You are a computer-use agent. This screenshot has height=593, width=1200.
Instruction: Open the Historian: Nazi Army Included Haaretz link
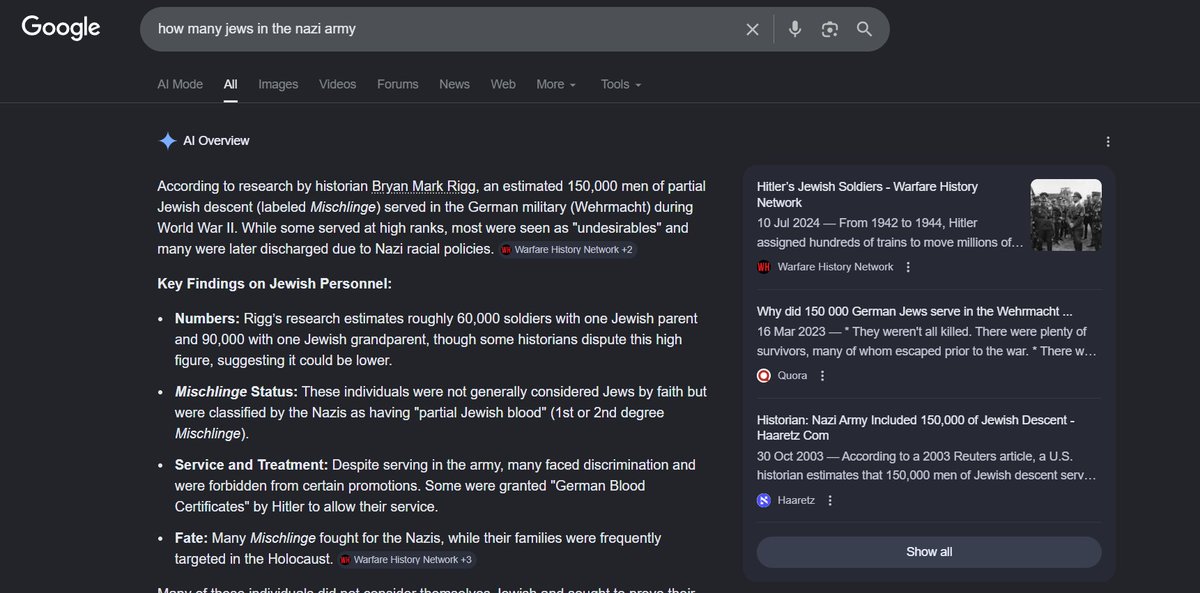[x=916, y=428]
